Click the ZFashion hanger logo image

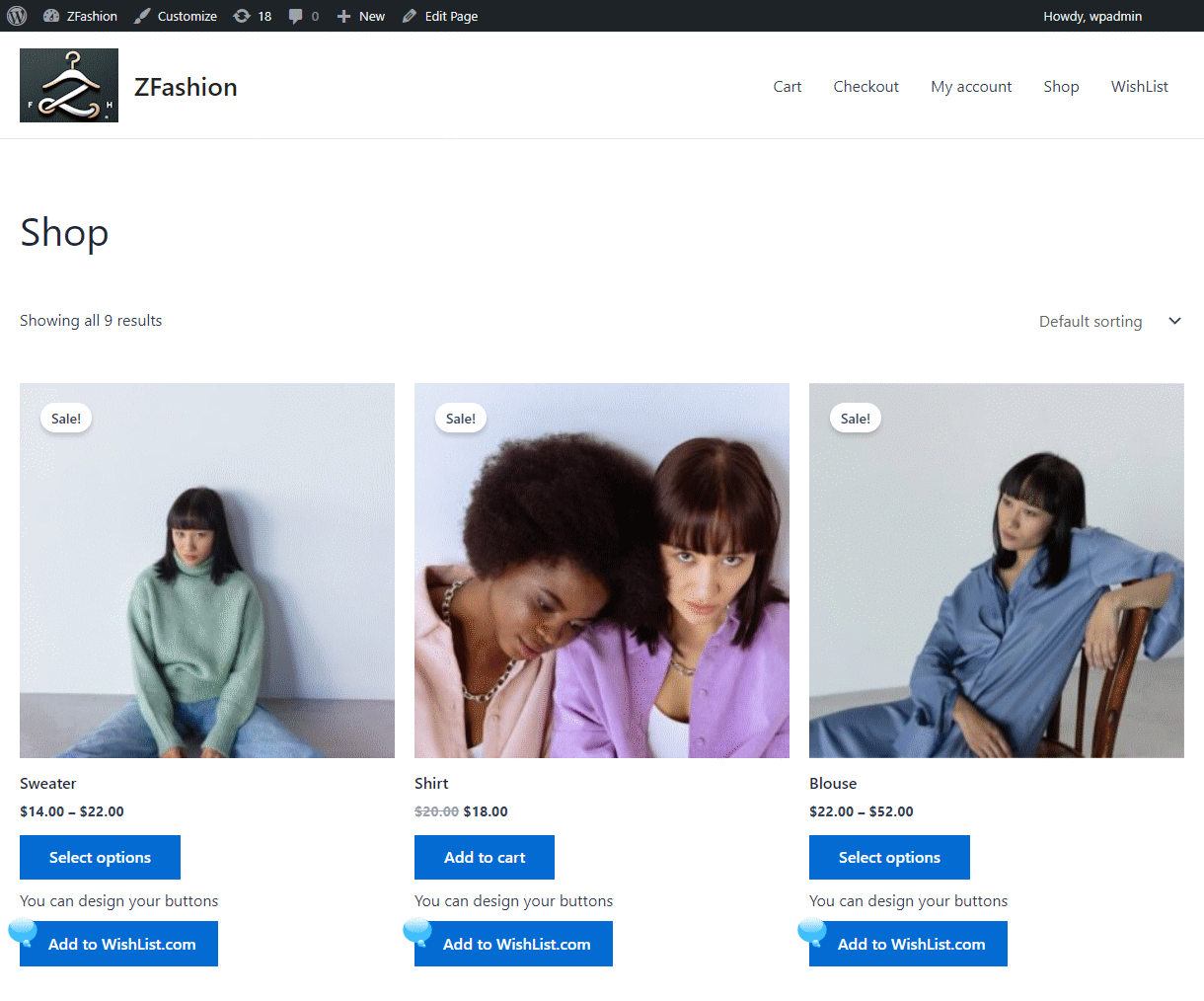coord(69,86)
